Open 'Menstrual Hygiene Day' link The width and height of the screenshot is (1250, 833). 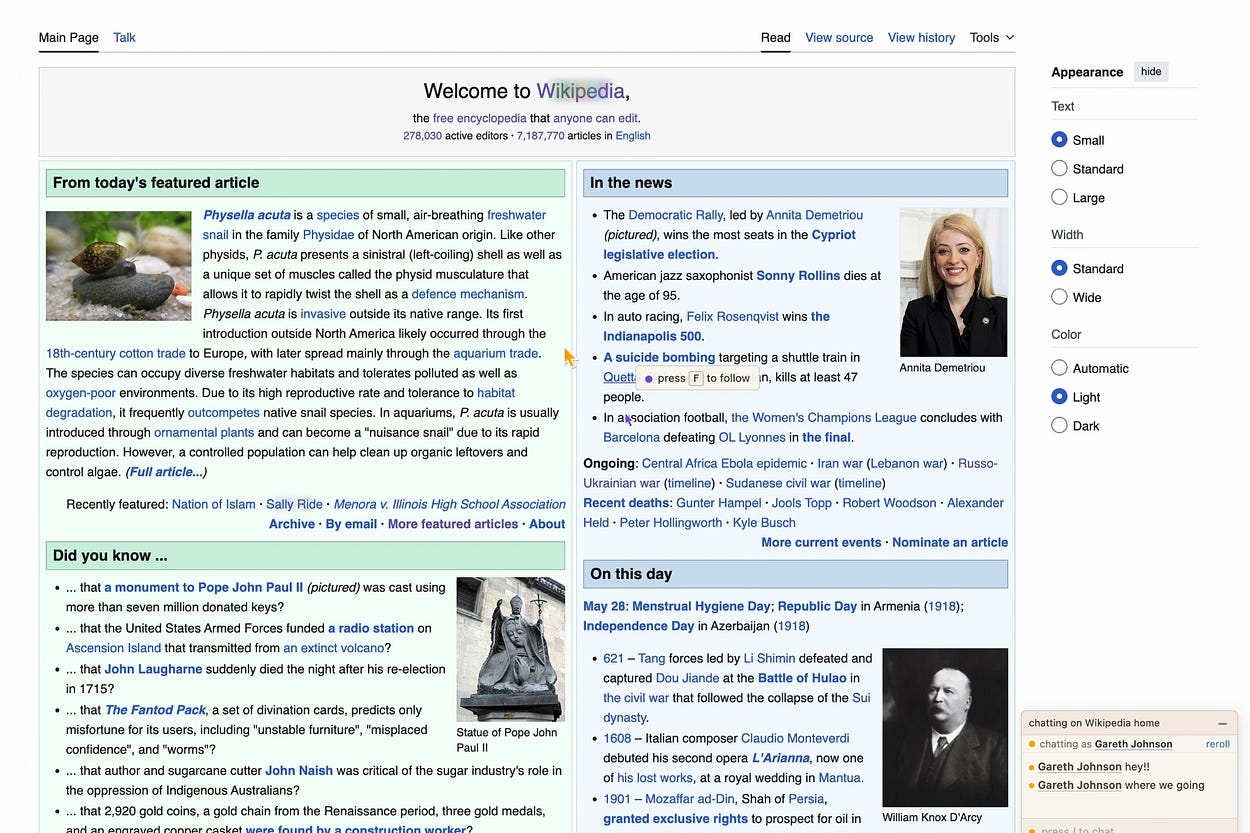[701, 606]
